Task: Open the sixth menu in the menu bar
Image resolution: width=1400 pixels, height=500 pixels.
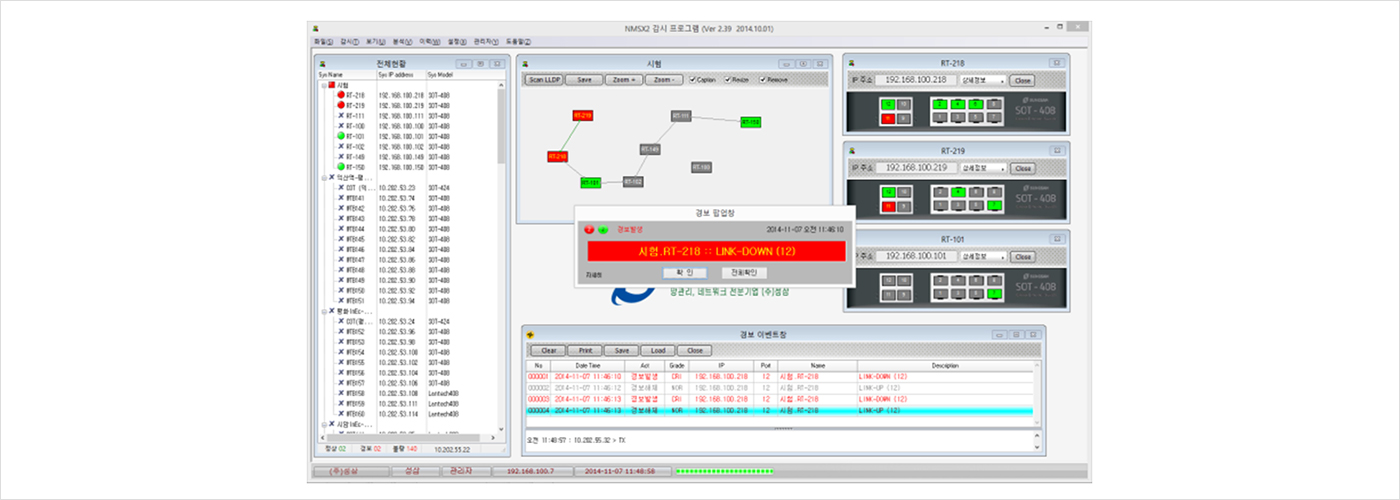Action: coord(457,42)
